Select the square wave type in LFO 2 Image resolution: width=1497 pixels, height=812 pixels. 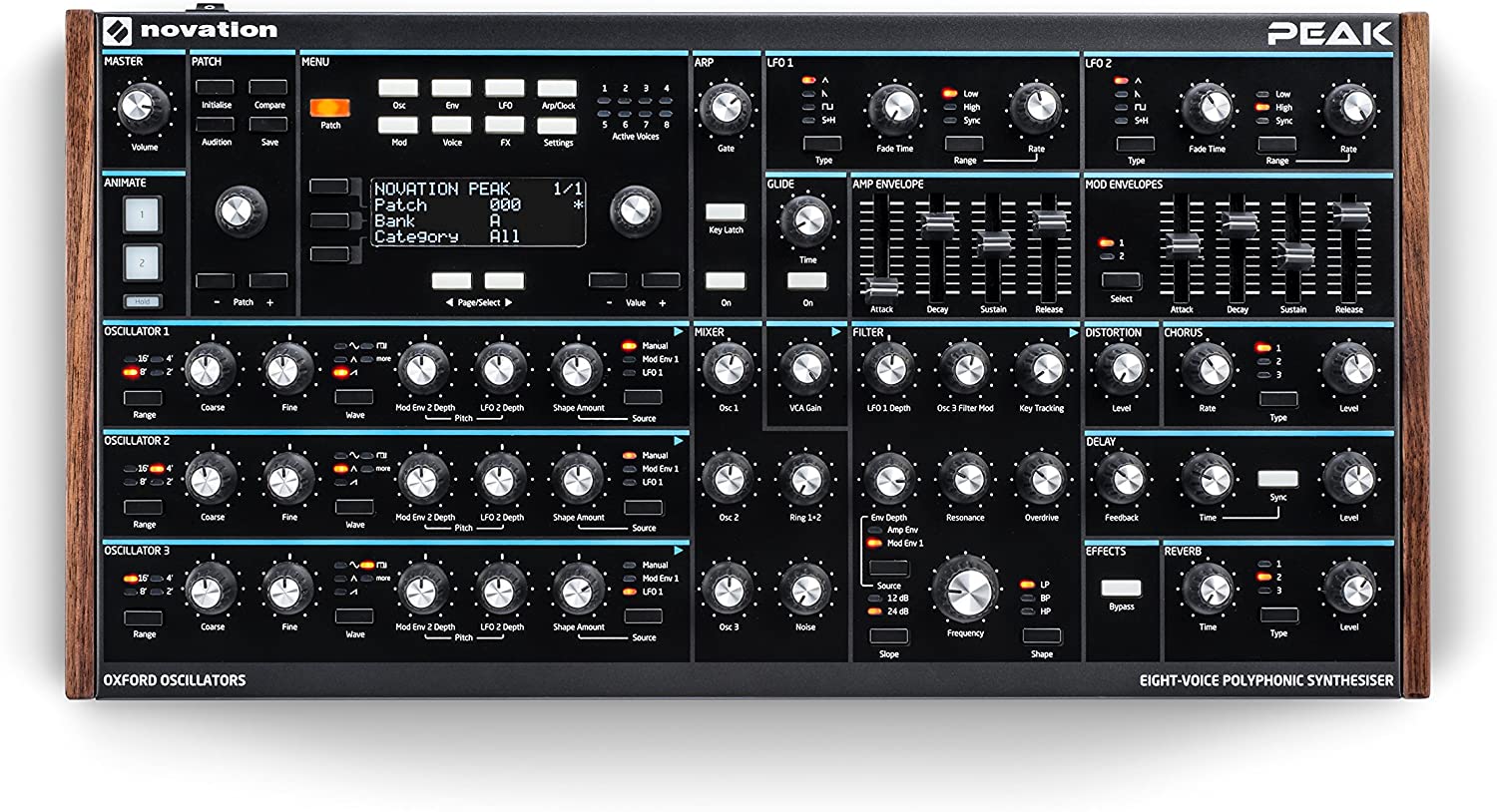(1121, 106)
